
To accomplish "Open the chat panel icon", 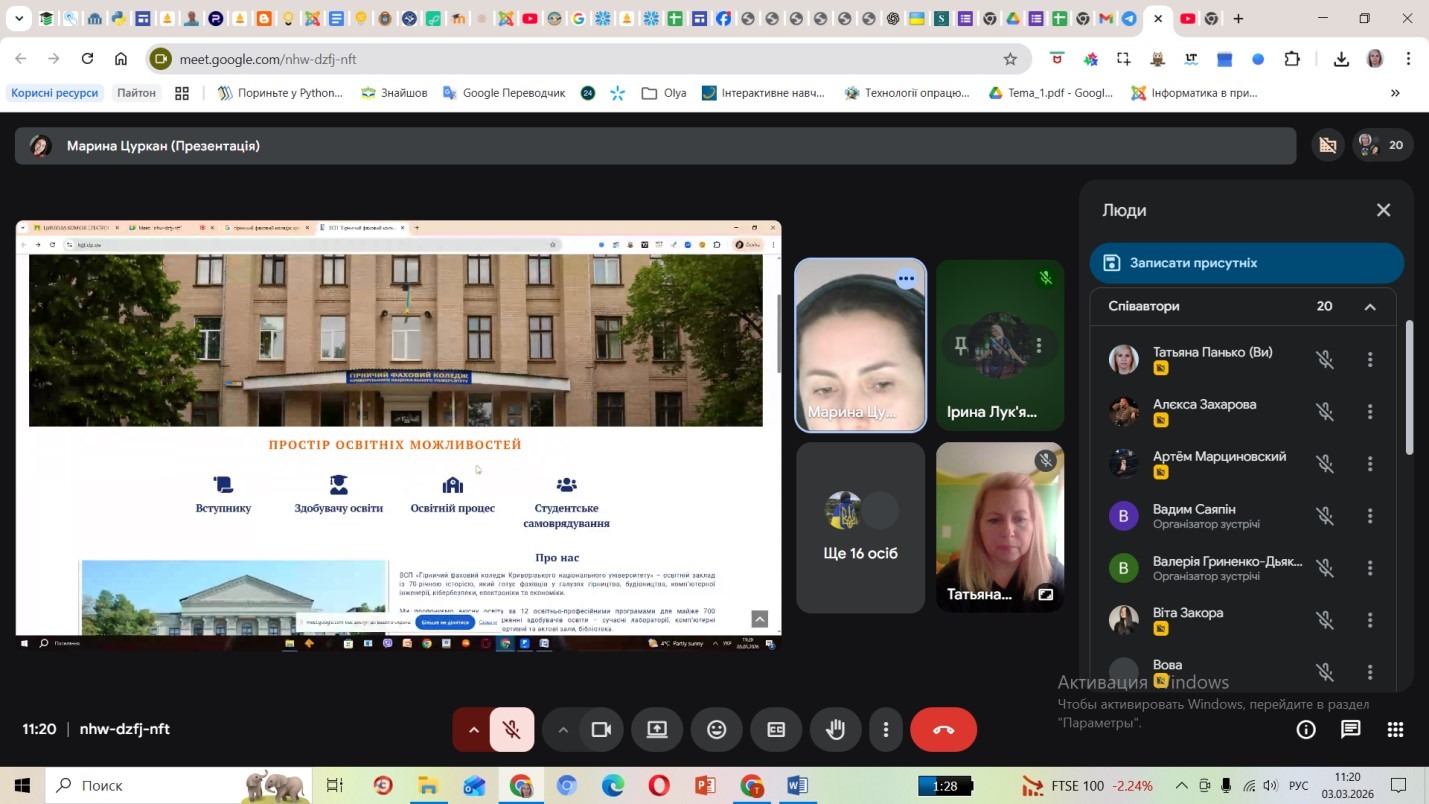I will click(1350, 729).
